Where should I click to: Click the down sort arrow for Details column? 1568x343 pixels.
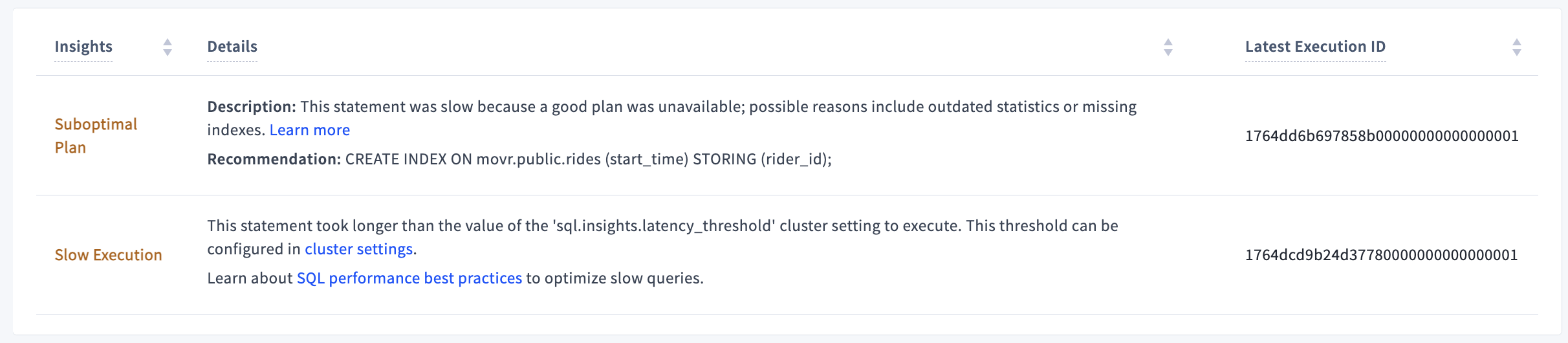tap(1168, 52)
